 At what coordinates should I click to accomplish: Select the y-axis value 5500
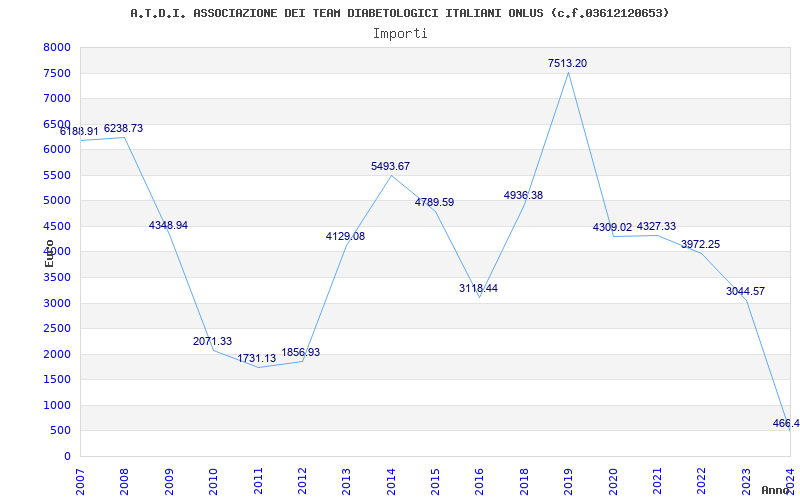point(57,175)
